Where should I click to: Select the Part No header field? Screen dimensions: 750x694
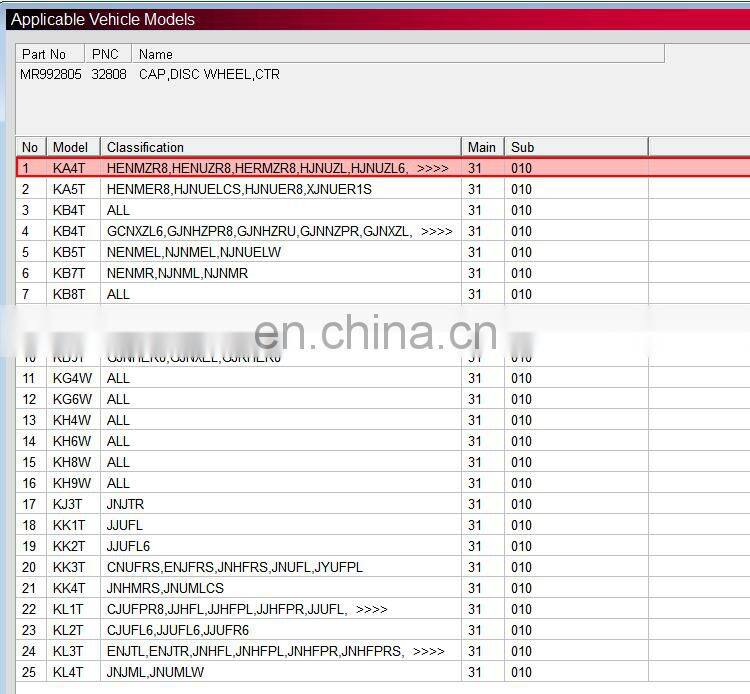[x=44, y=54]
